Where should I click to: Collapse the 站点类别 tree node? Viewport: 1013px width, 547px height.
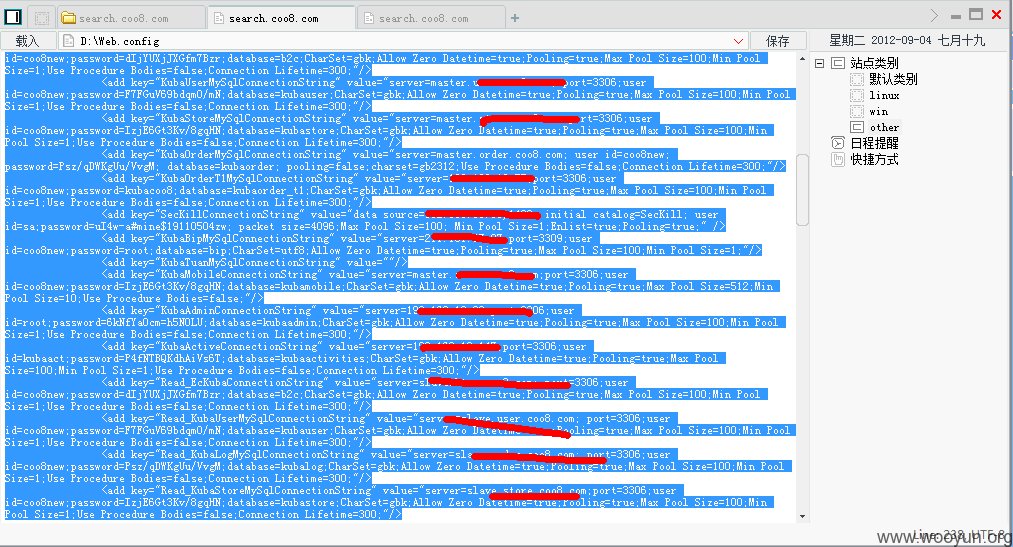819,63
